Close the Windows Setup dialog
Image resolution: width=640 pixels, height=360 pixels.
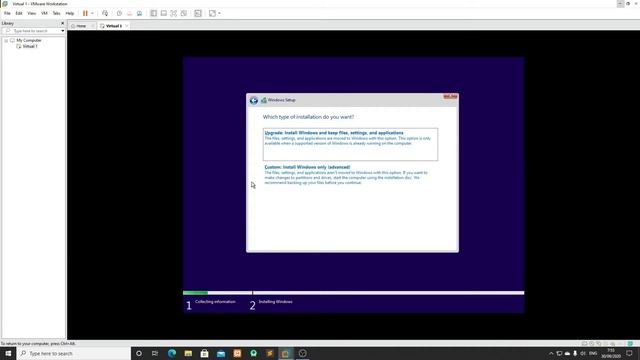[450, 96]
